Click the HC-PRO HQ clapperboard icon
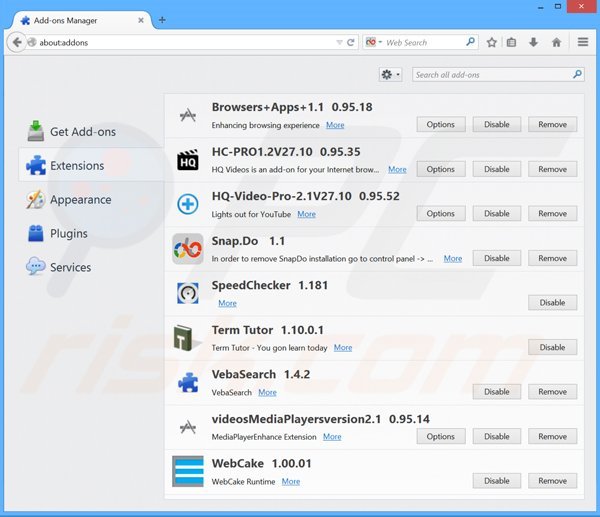 coord(188,160)
